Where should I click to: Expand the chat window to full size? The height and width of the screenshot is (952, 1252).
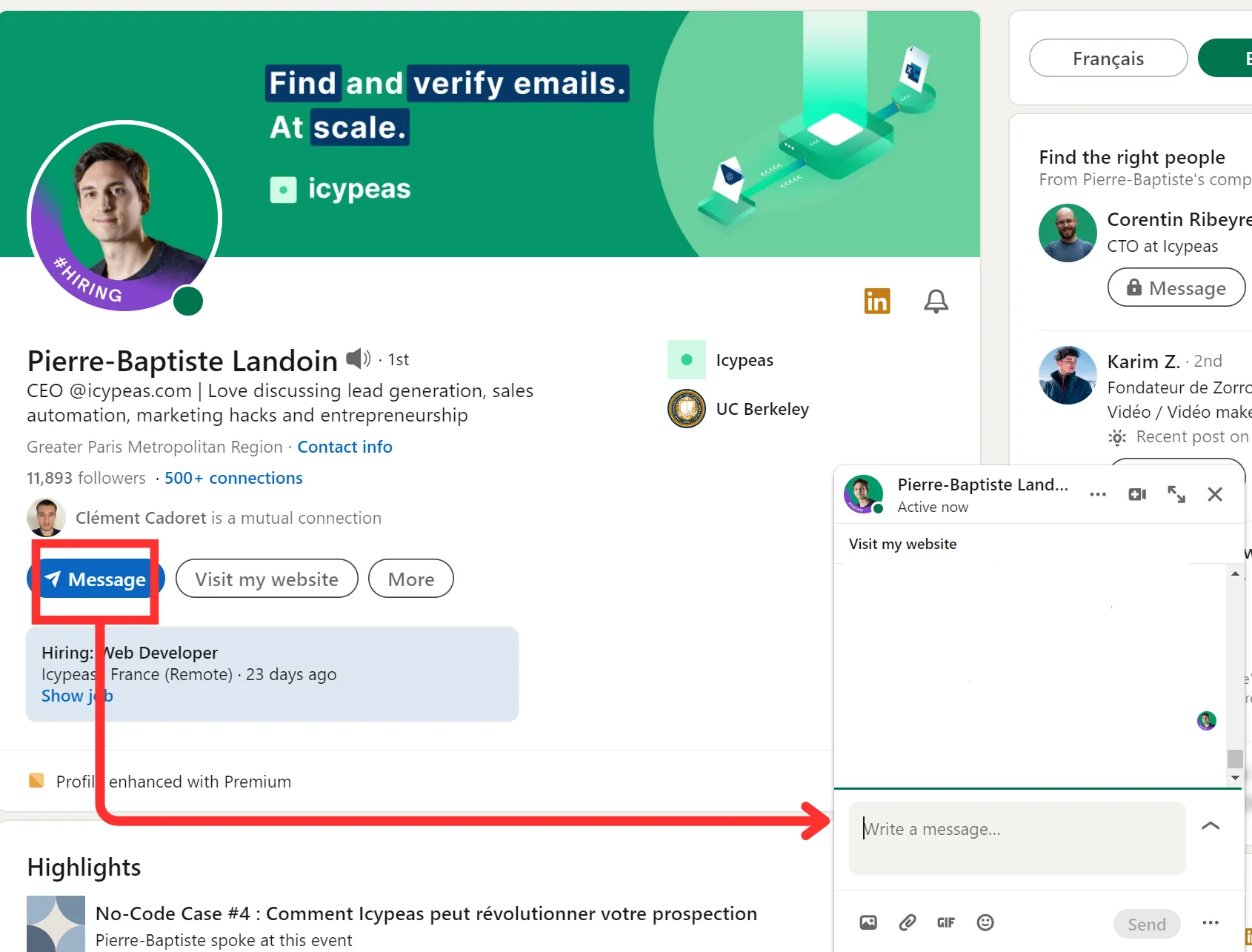pos(1176,494)
